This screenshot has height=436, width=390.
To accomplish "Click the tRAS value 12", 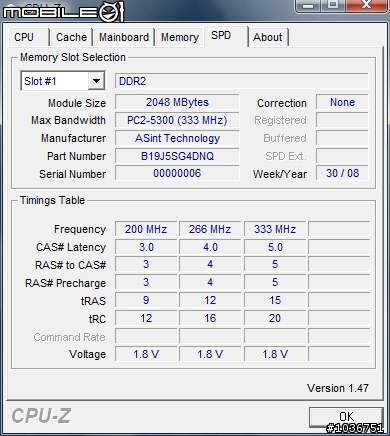I will pyautogui.click(x=210, y=300).
